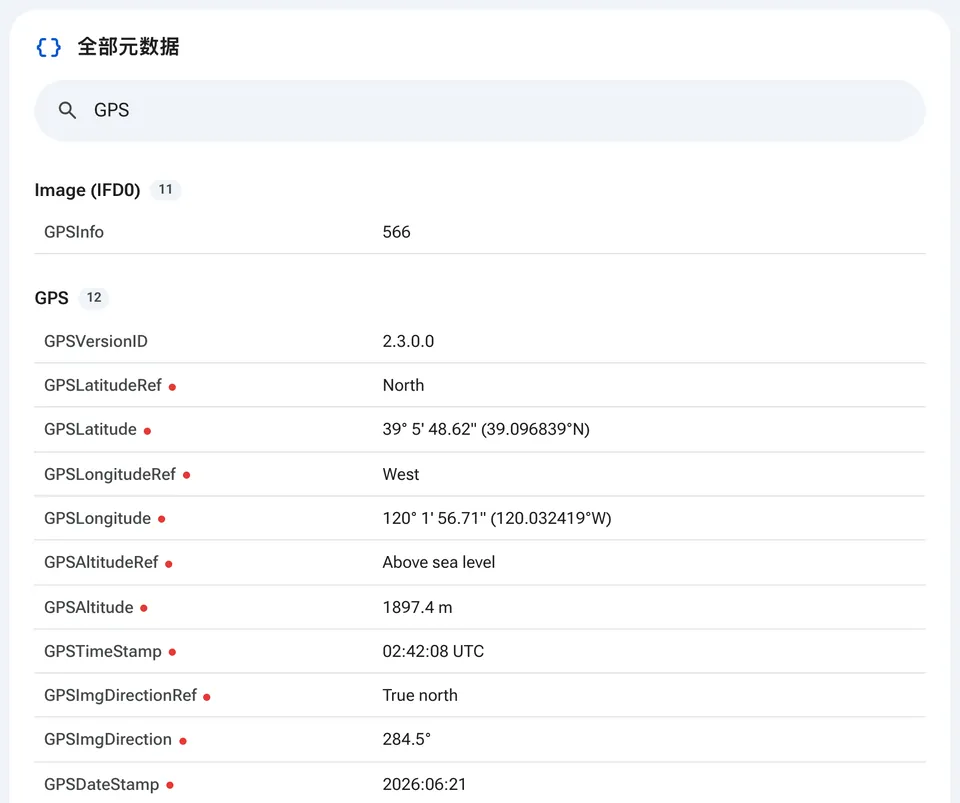Select the GPSVersionID field name
Viewport: 960px width, 803px height.
click(96, 341)
